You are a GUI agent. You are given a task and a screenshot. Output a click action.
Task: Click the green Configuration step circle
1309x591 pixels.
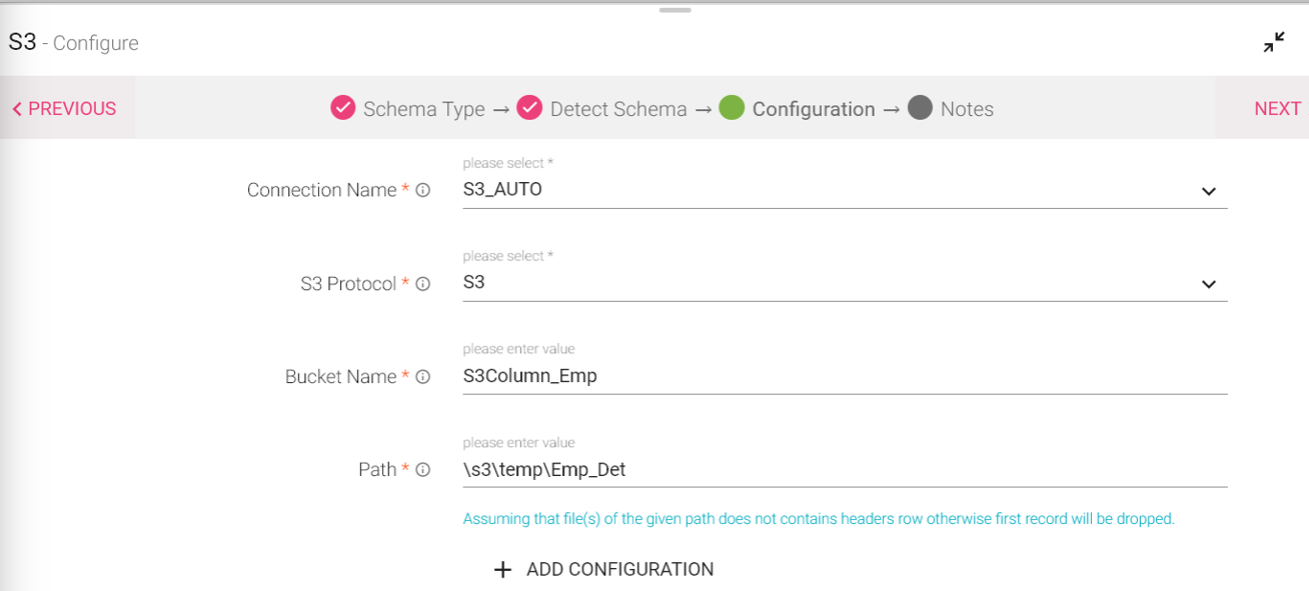(x=732, y=108)
